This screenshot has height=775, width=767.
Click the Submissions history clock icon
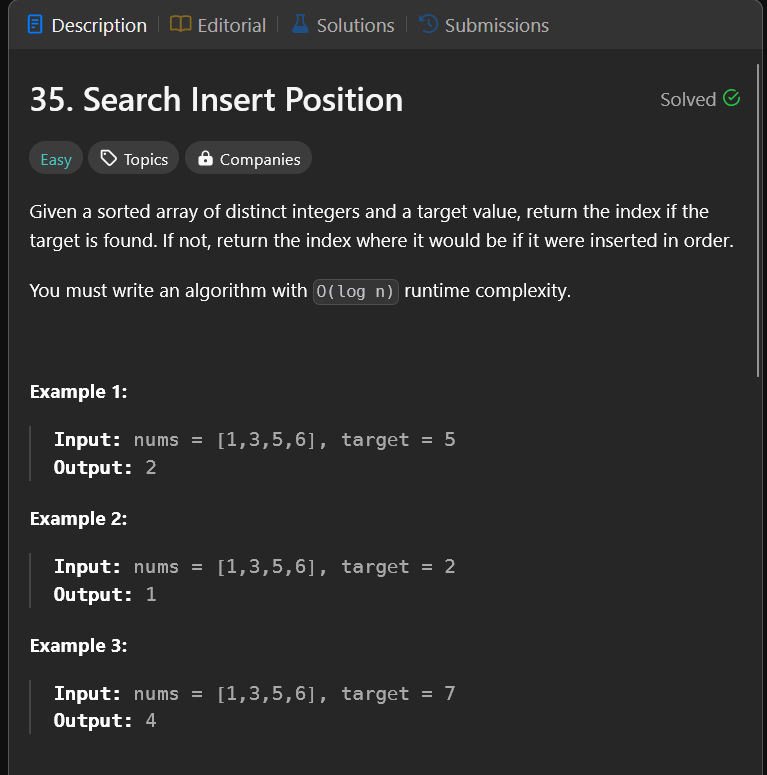[429, 25]
